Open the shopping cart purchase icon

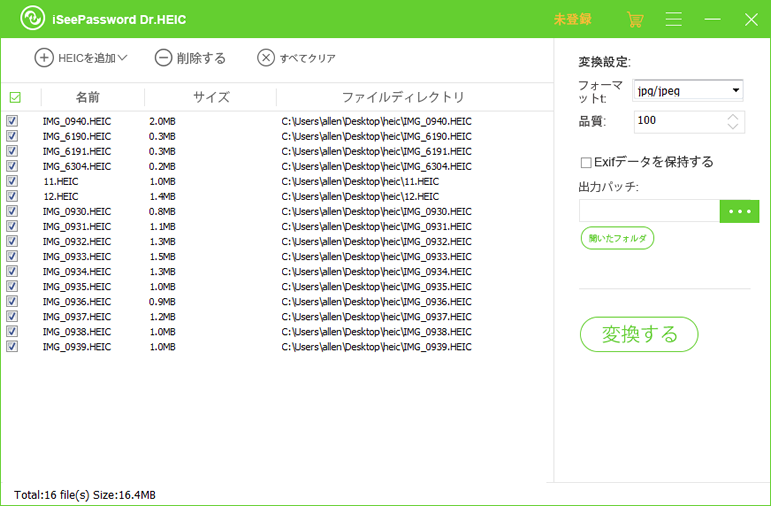coord(635,19)
